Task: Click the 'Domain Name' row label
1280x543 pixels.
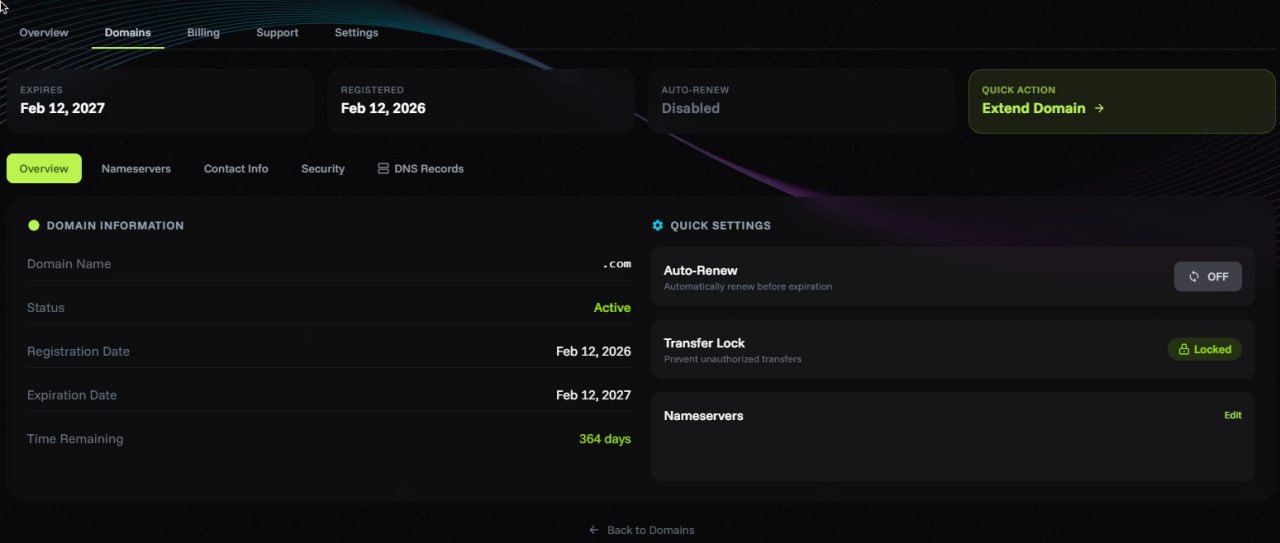Action: (69, 264)
